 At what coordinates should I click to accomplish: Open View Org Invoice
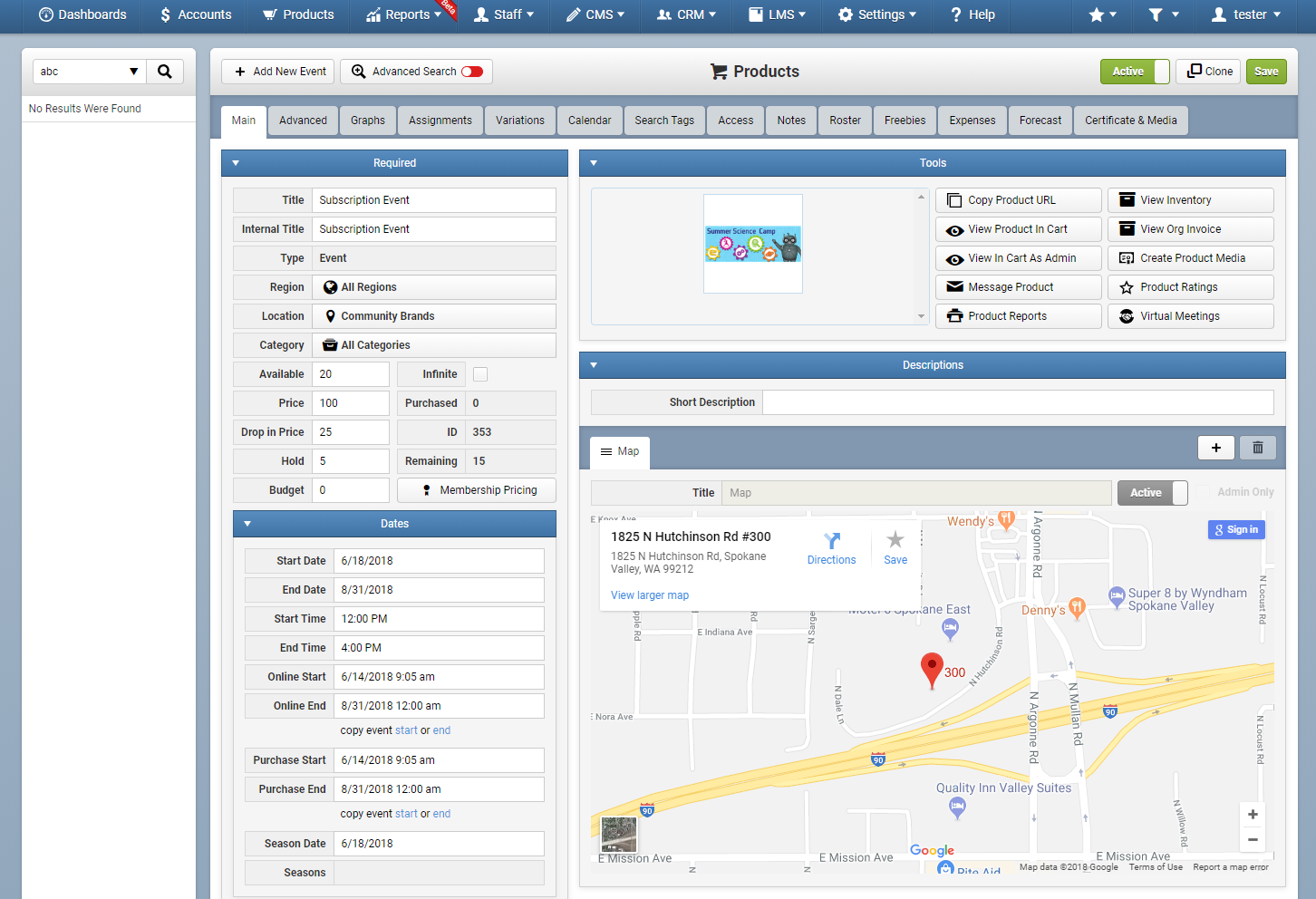point(1190,229)
